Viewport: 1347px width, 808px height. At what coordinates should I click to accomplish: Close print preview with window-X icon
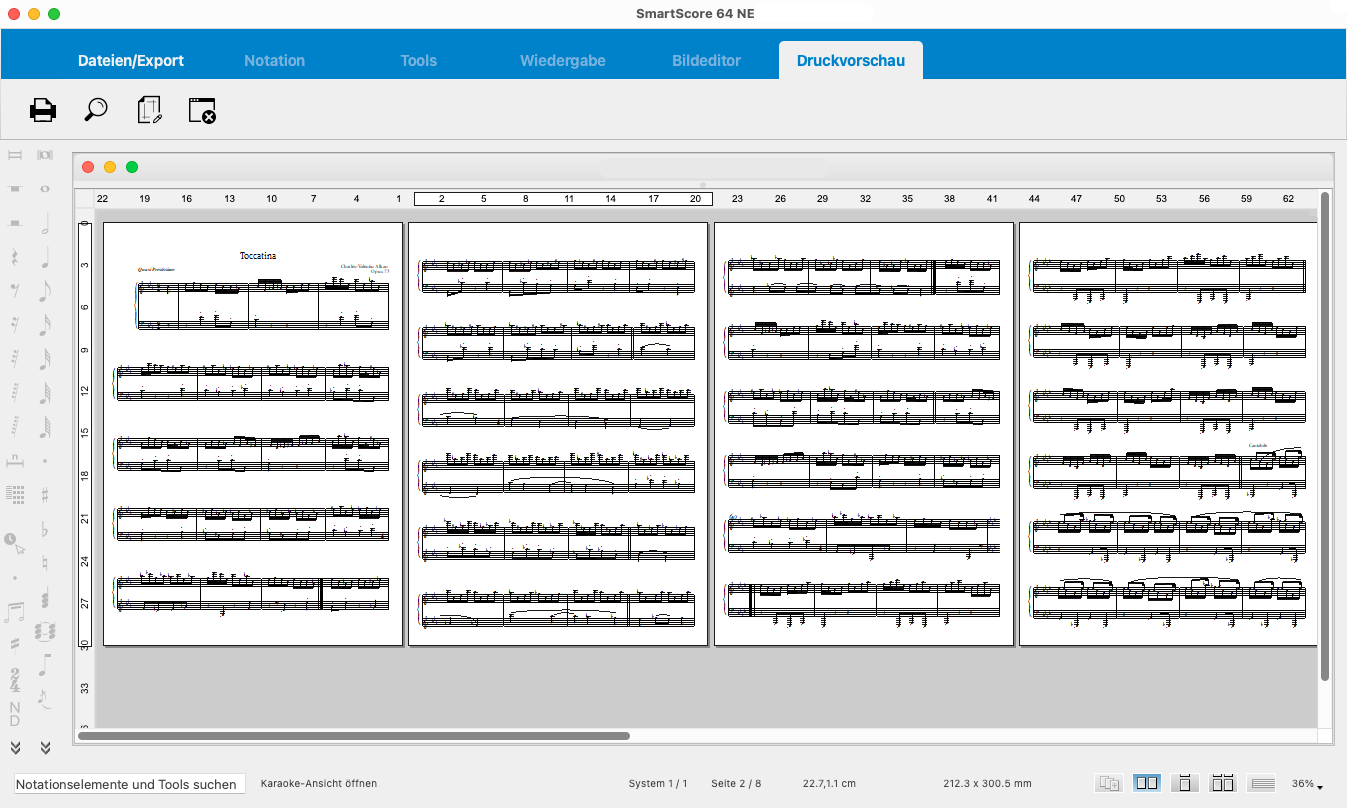pyautogui.click(x=202, y=110)
